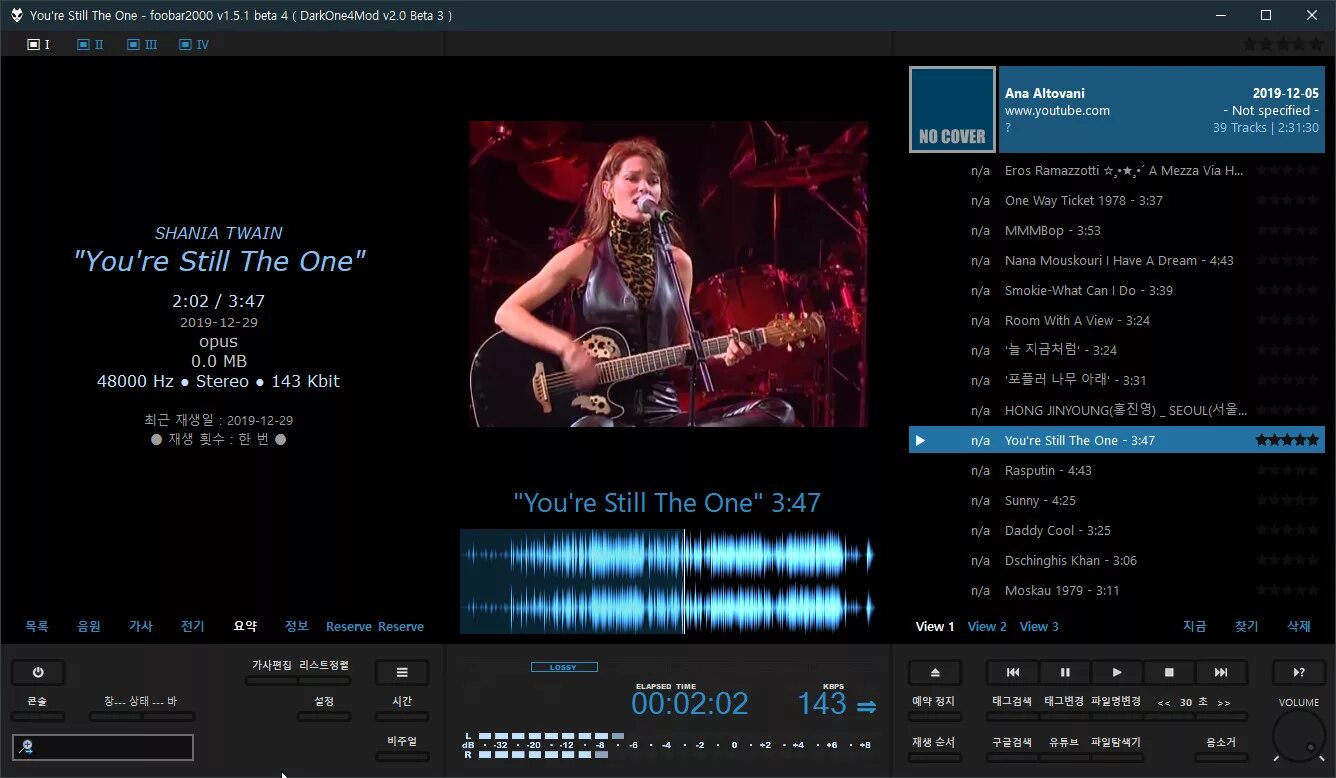This screenshot has height=778, width=1336.
Task: Open the 음원 tab
Action: 89,626
